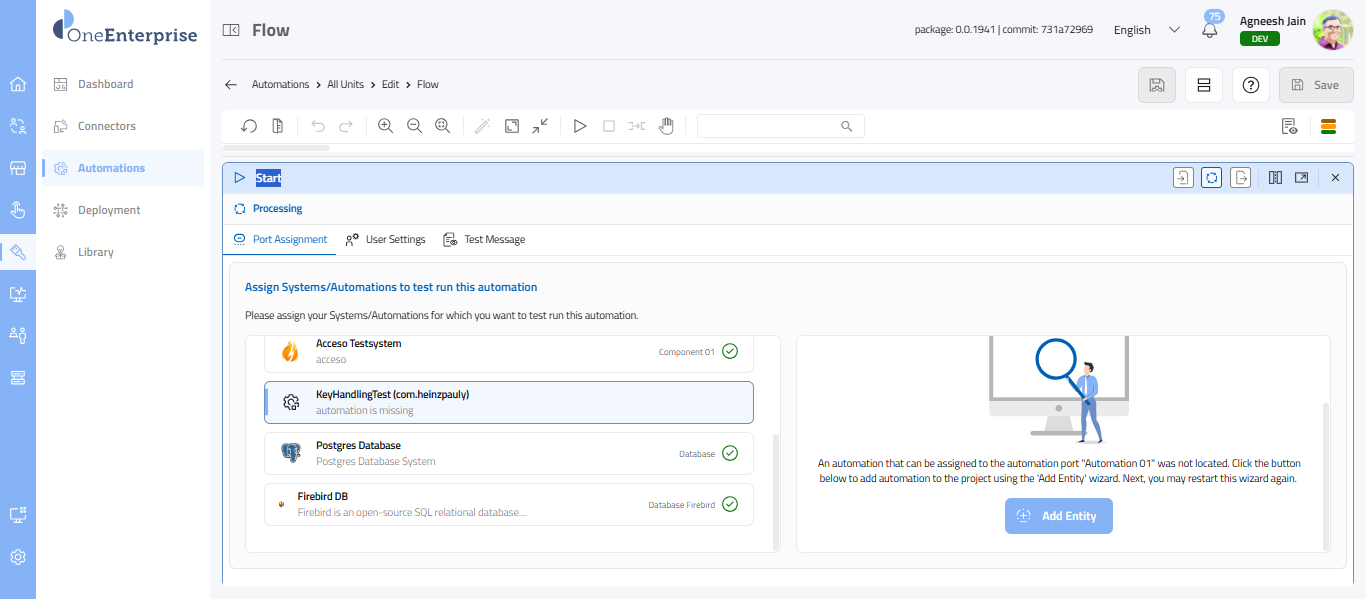
Task: Open the English language dropdown
Action: 1146,30
